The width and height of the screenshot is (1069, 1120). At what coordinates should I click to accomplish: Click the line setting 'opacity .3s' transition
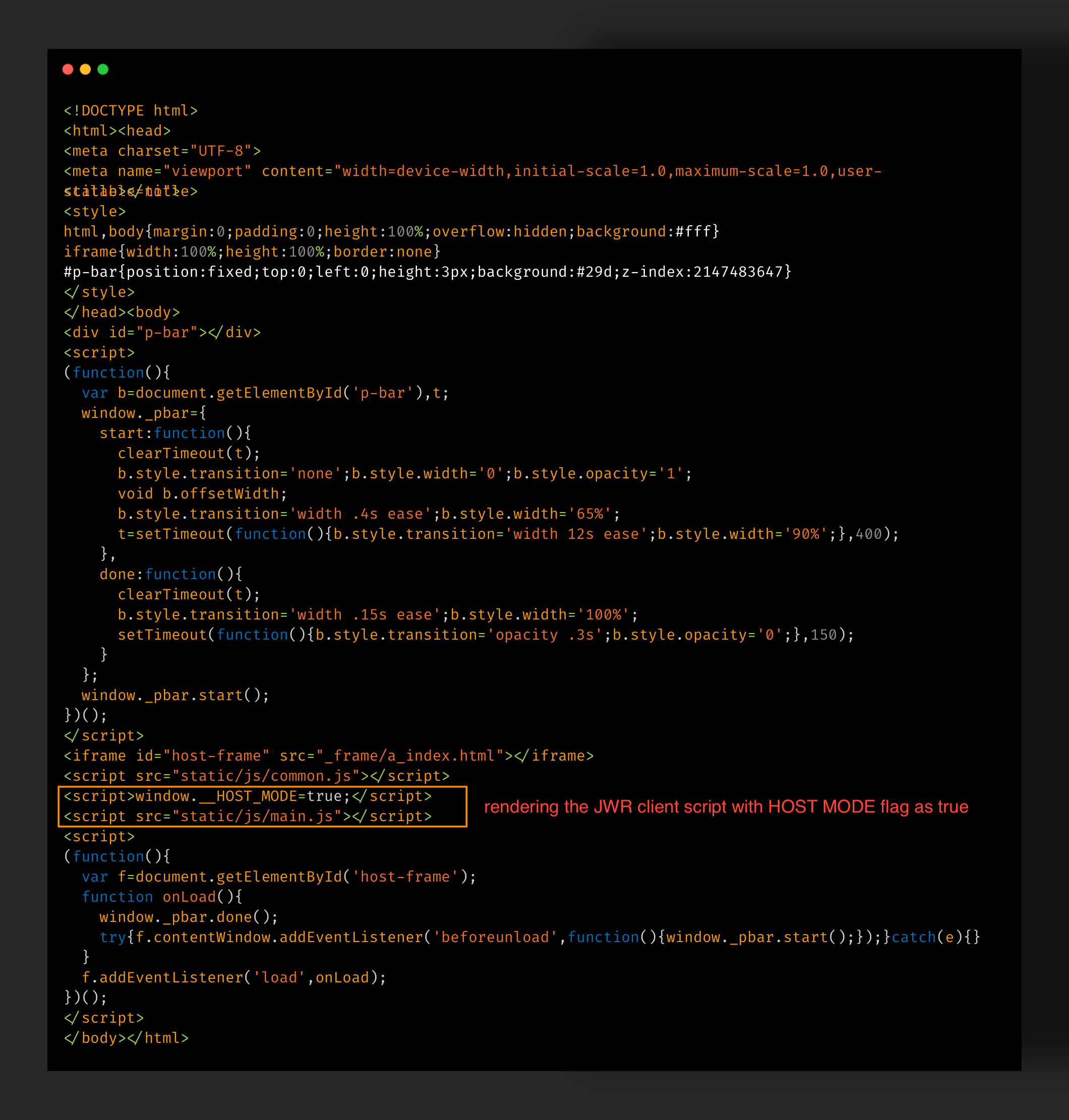pos(486,635)
